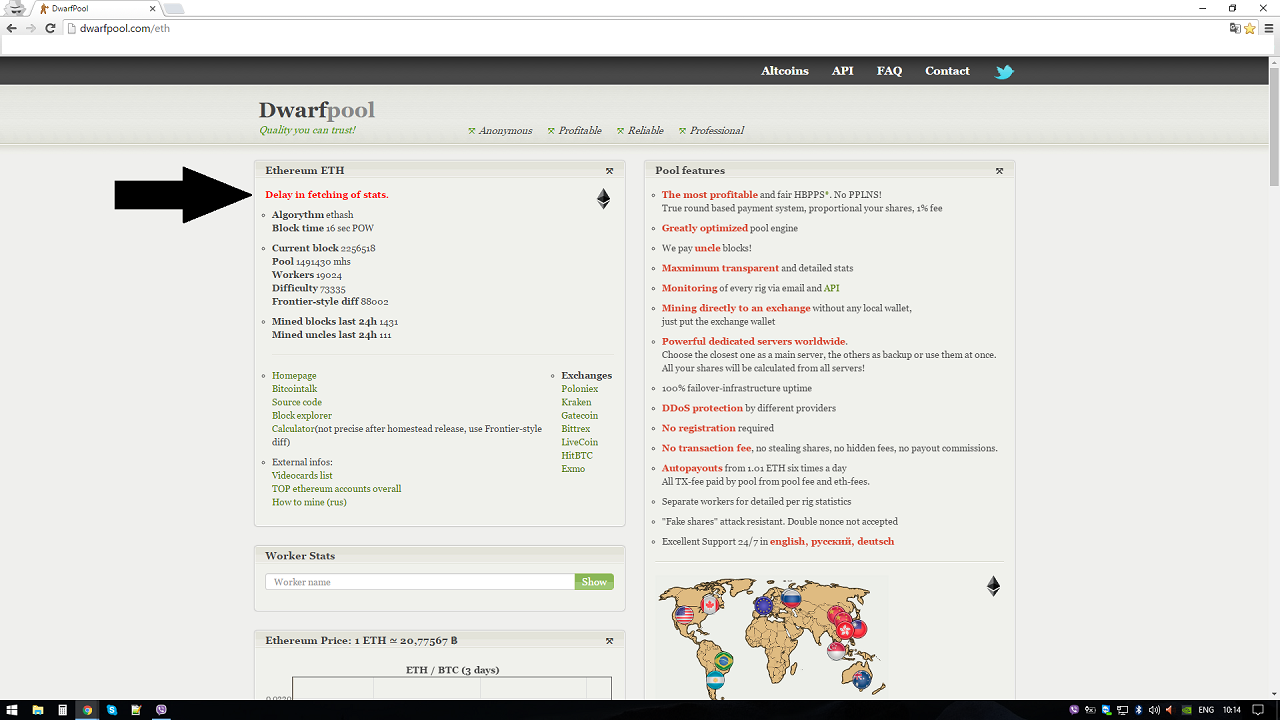This screenshot has width=1280, height=720.
Task: Open the NVIDIA tray icon
Action: click(1186, 710)
